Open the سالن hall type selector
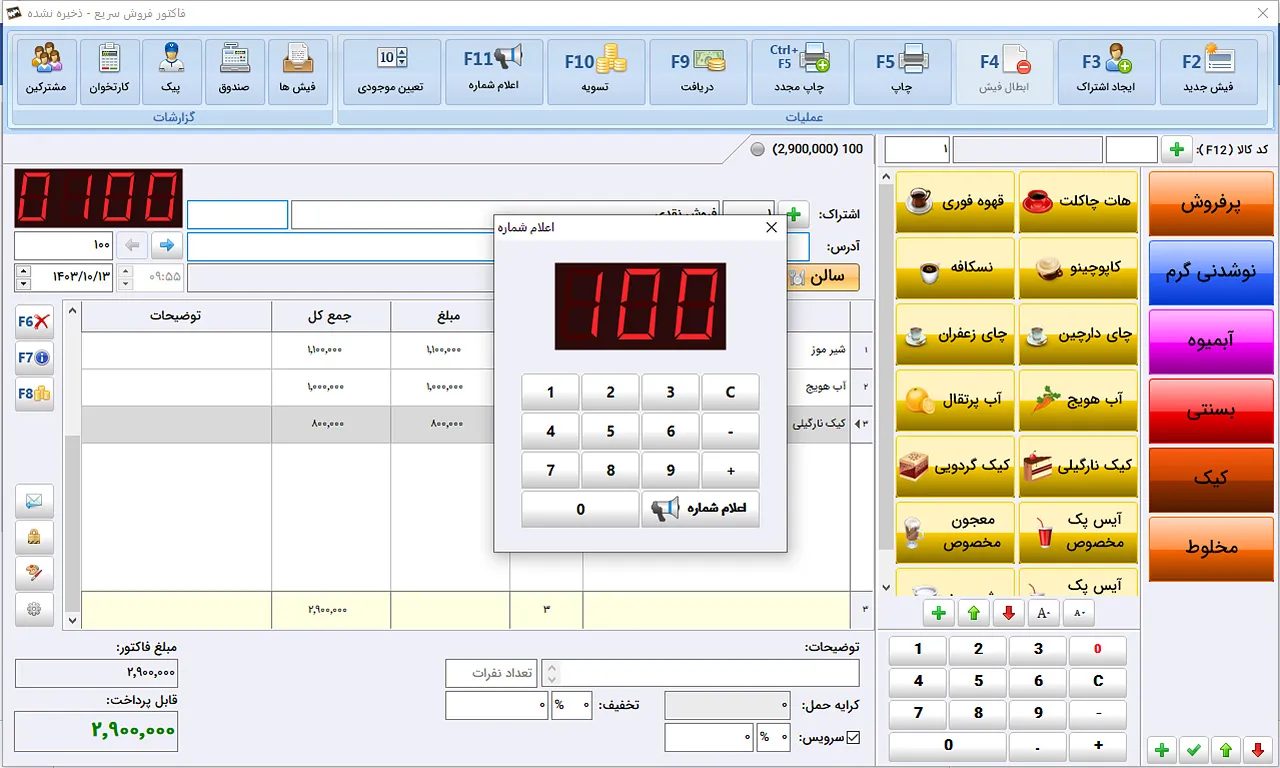The image size is (1280, 768). pyautogui.click(x=823, y=277)
